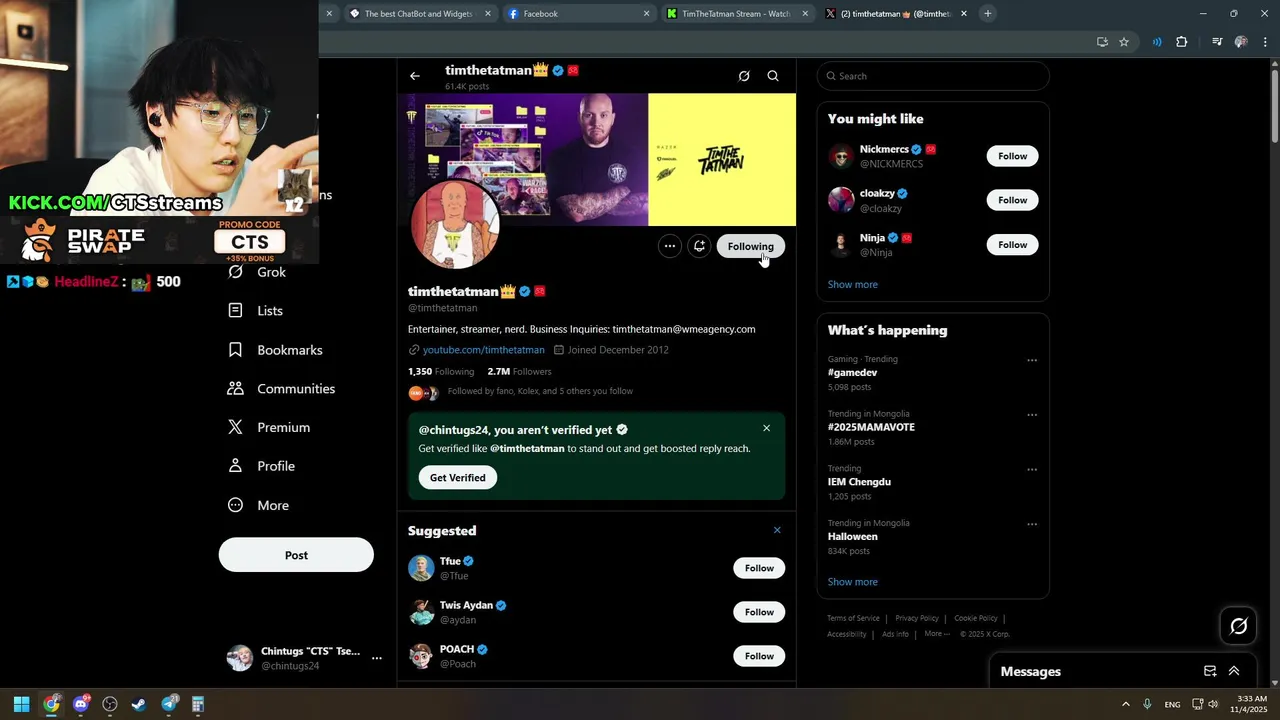The image size is (1280, 720).
Task: Open Communities in the left sidebar
Action: (282, 389)
